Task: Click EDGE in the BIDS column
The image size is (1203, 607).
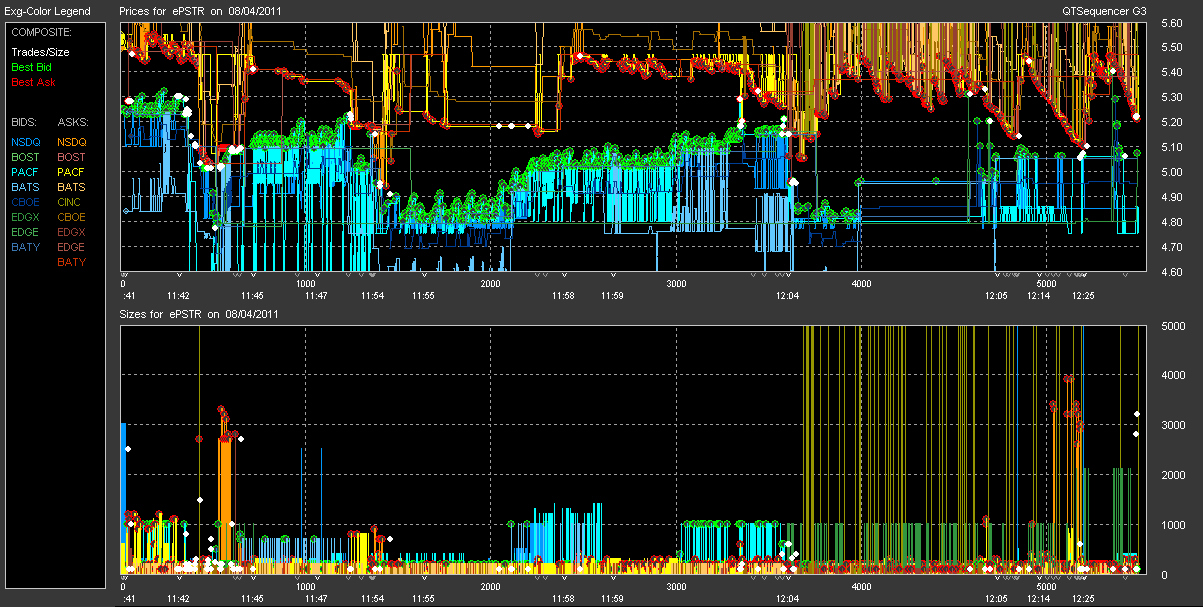Action: 25,232
